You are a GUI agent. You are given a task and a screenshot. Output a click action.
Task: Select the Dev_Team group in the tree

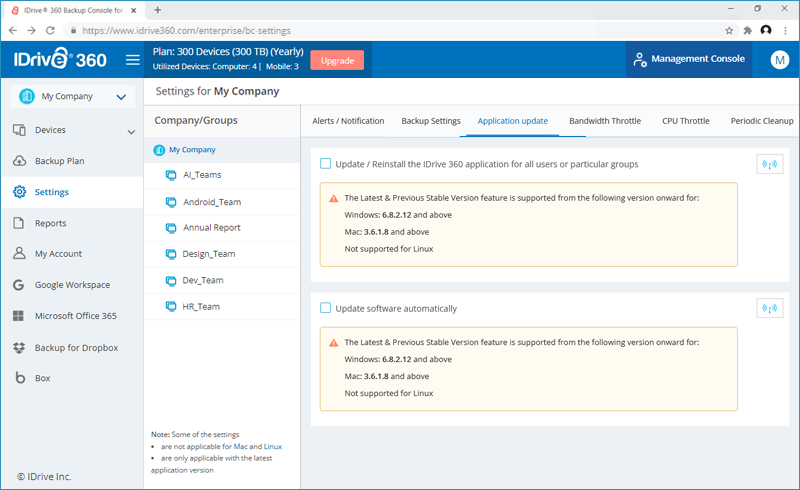(202, 280)
